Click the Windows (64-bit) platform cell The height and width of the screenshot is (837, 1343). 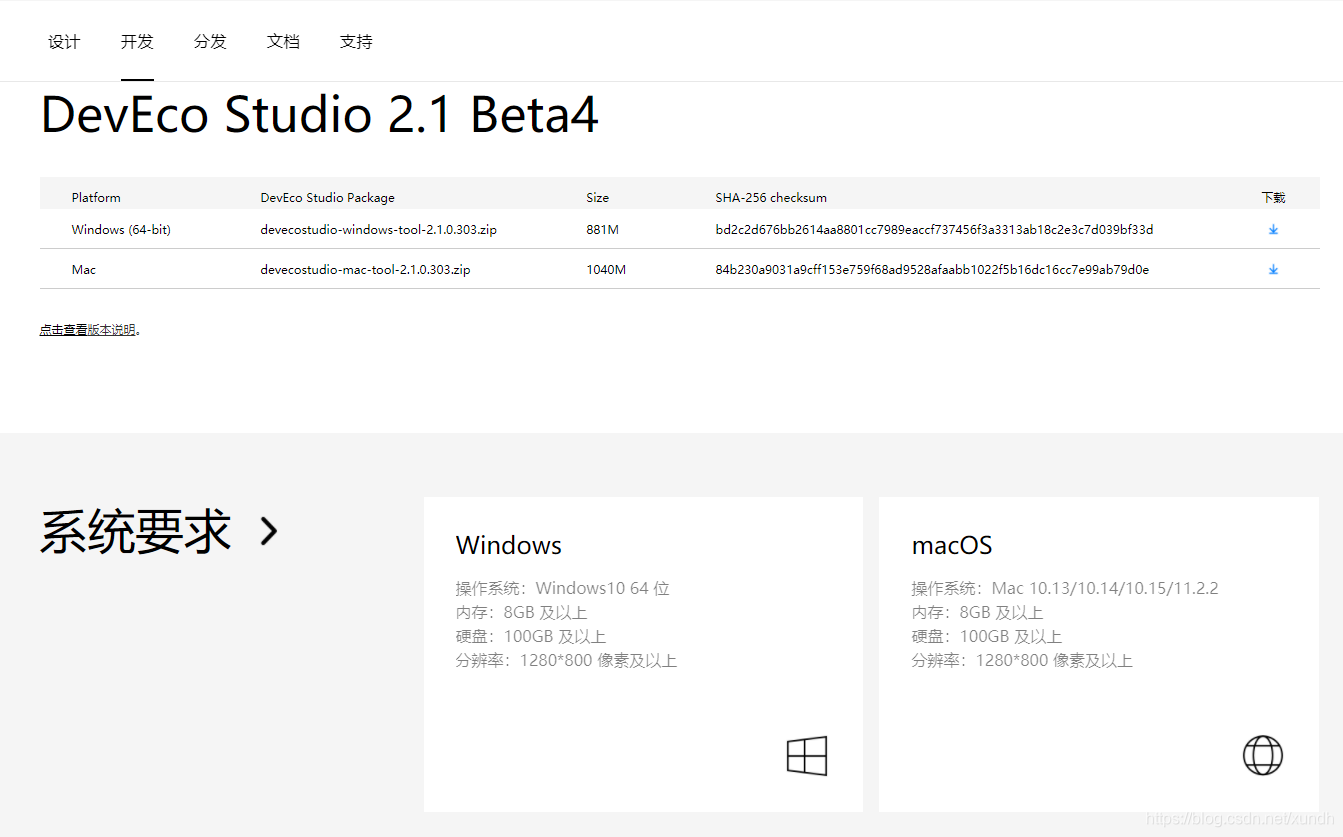121,230
